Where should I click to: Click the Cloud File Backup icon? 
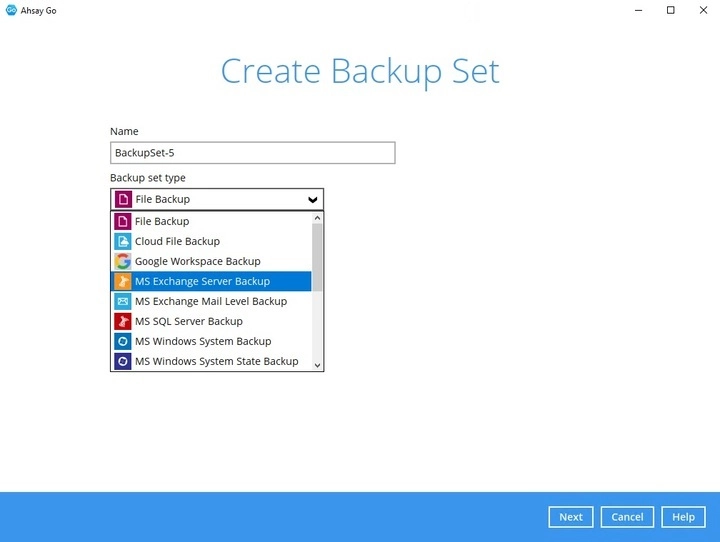pyautogui.click(x=123, y=241)
